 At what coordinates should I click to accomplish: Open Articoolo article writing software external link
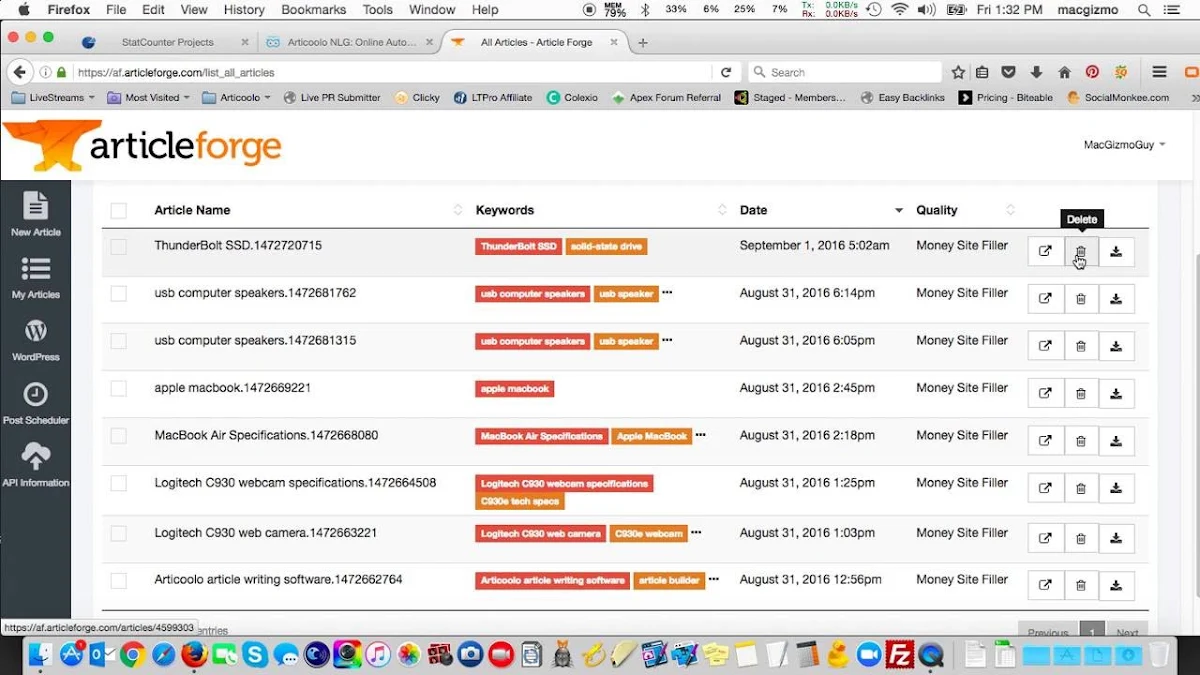point(1045,586)
